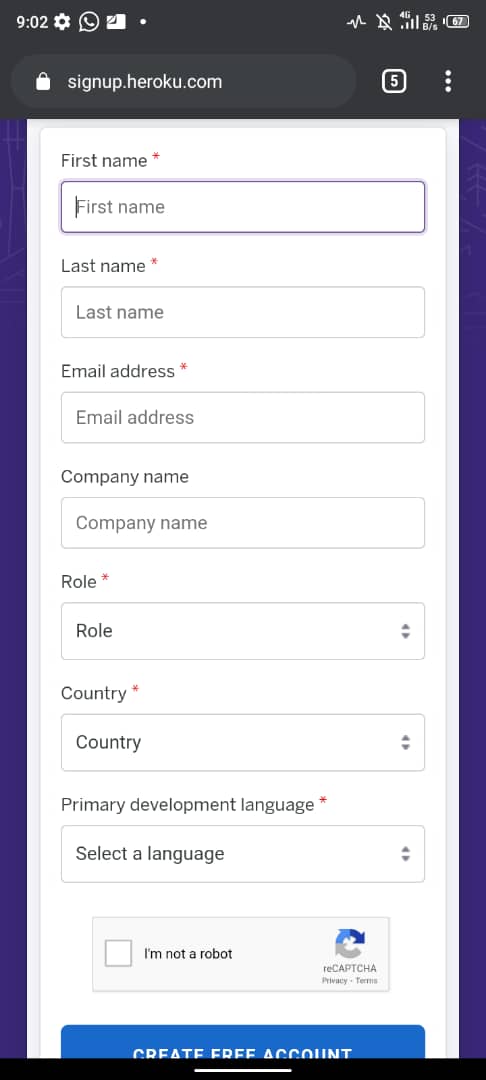This screenshot has width=486, height=1080.
Task: Tap the battery indicator icon
Action: [458, 21]
